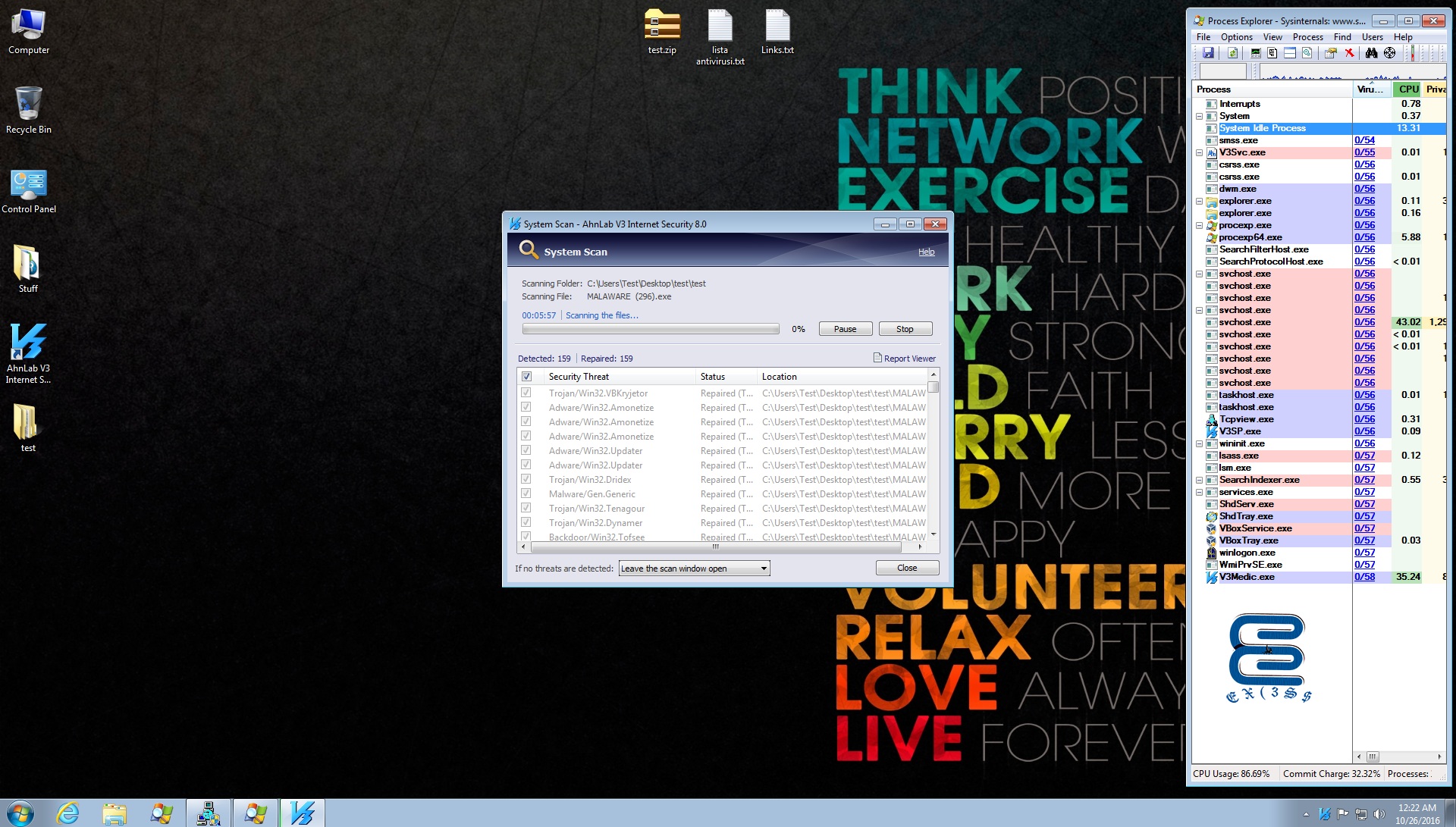Click Internet Explorer in the taskbar
Viewport: 1456px width, 827px height.
[67, 813]
